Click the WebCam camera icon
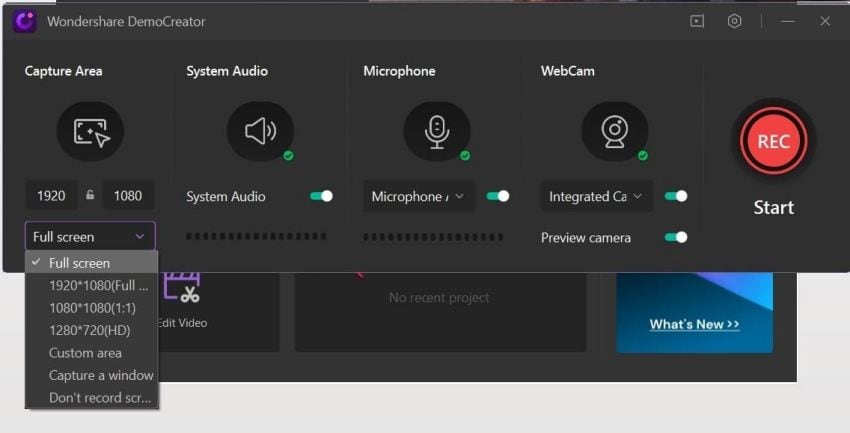850x433 pixels. 615,132
